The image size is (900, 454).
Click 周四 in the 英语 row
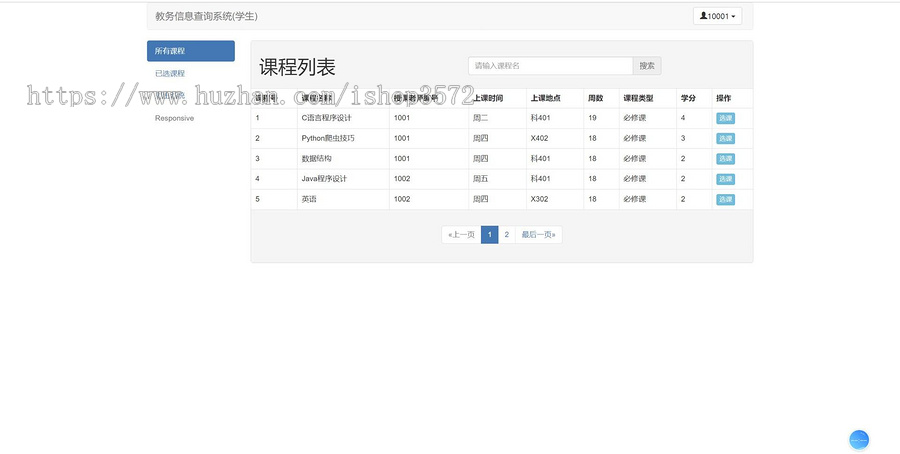coord(480,199)
